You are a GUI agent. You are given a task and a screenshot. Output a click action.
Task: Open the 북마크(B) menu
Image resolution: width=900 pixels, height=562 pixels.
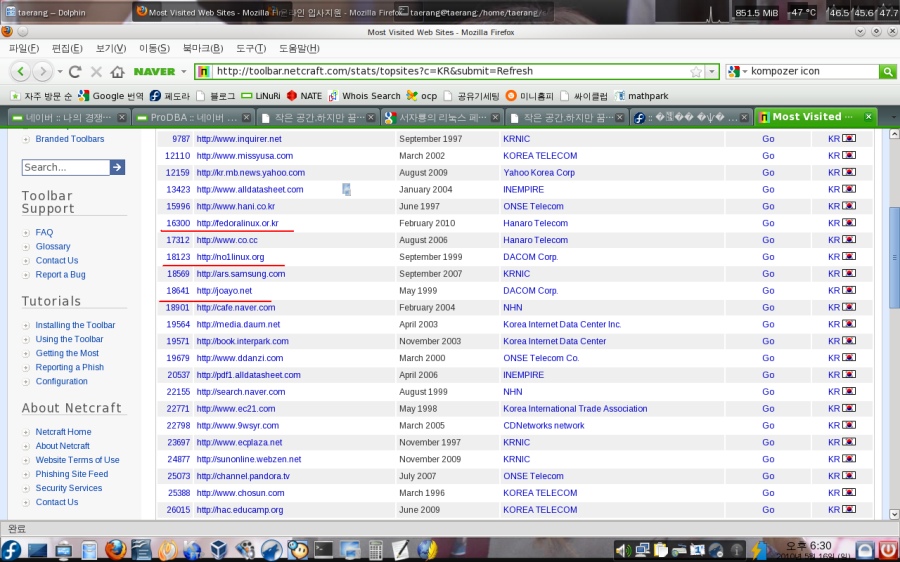click(203, 48)
